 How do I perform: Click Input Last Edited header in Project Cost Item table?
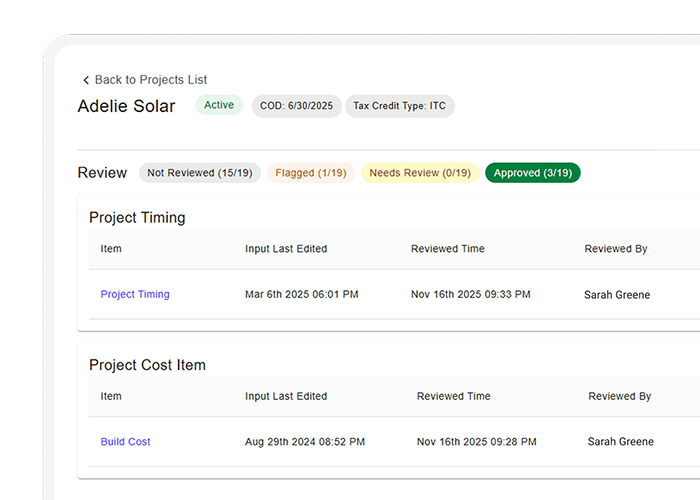(286, 396)
